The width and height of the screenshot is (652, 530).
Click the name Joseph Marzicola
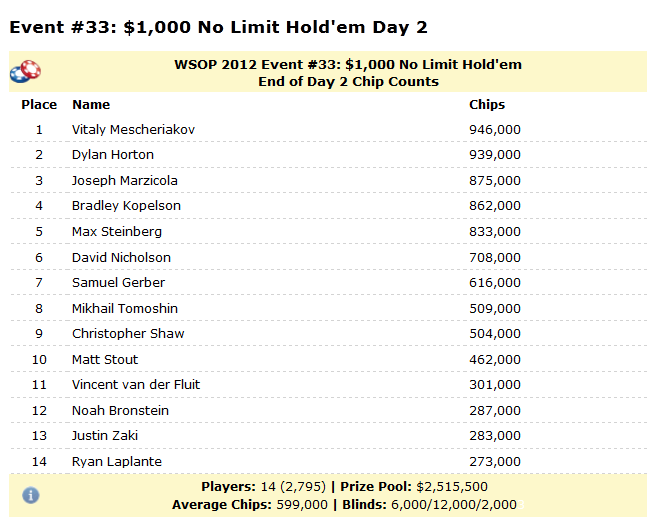tap(124, 181)
